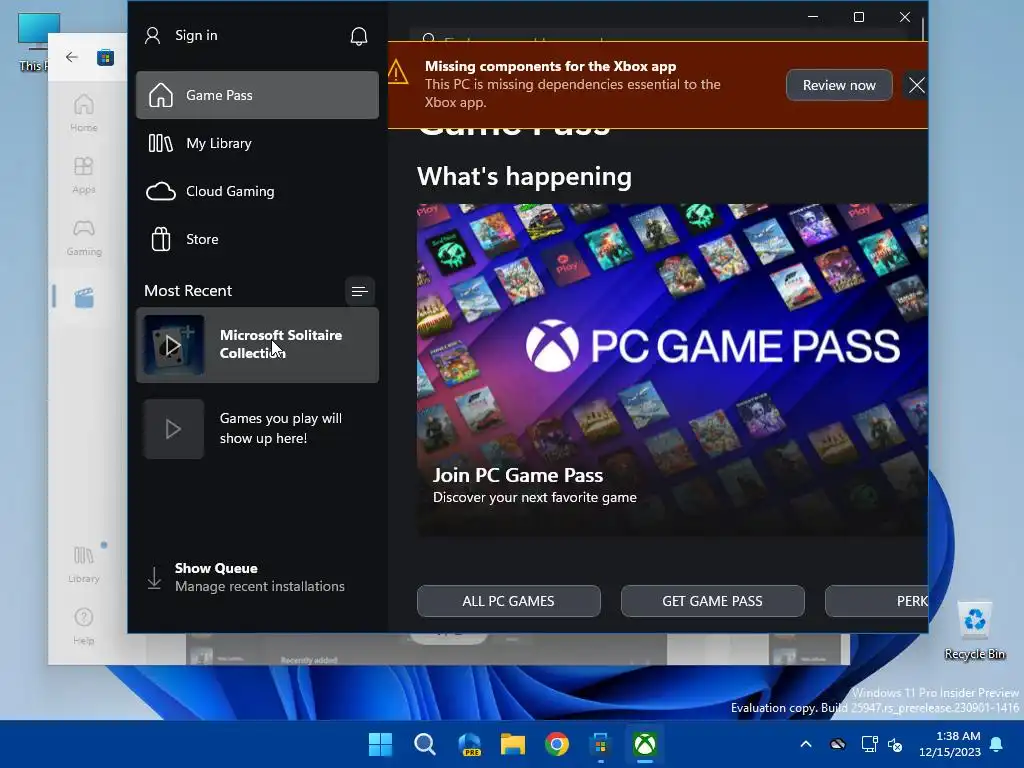Select Game Pass in Xbox sidebar
This screenshot has height=768, width=1024.
pos(257,95)
